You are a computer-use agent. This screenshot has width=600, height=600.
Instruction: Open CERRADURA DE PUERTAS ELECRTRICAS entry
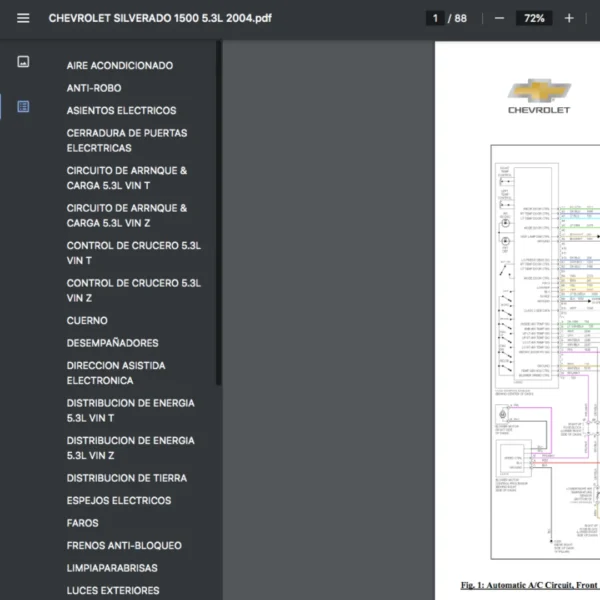(127, 140)
